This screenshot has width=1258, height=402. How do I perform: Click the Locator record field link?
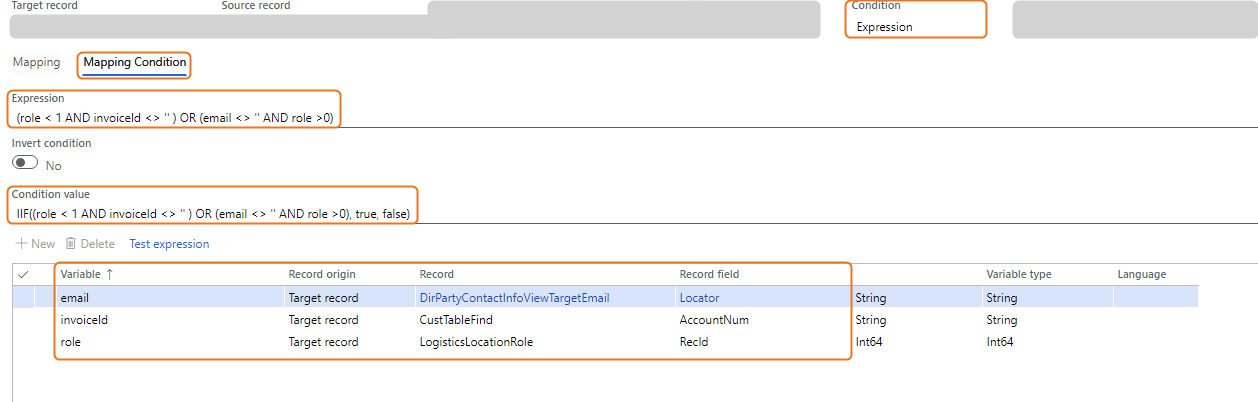point(699,298)
